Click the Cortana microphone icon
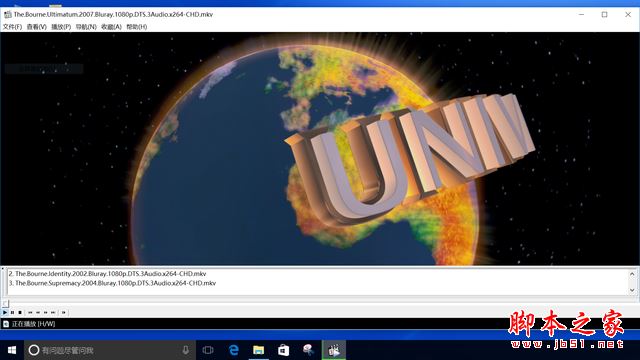The width and height of the screenshot is (640, 360). pos(186,350)
